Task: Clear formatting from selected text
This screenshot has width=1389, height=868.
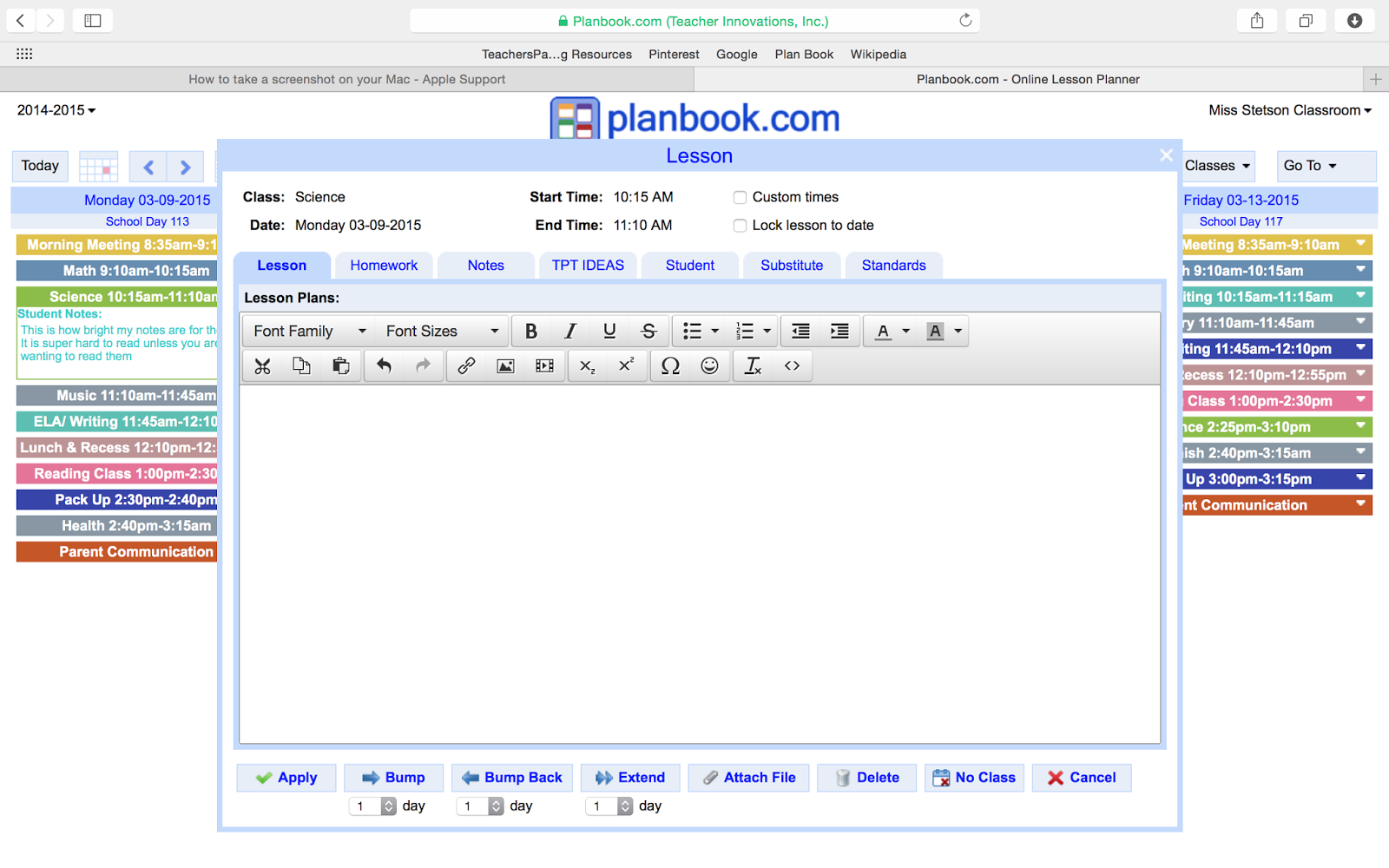Action: click(753, 365)
